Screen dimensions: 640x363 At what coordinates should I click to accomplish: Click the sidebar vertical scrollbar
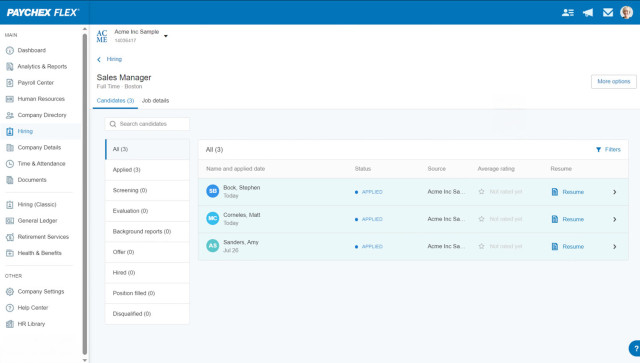[85, 194]
